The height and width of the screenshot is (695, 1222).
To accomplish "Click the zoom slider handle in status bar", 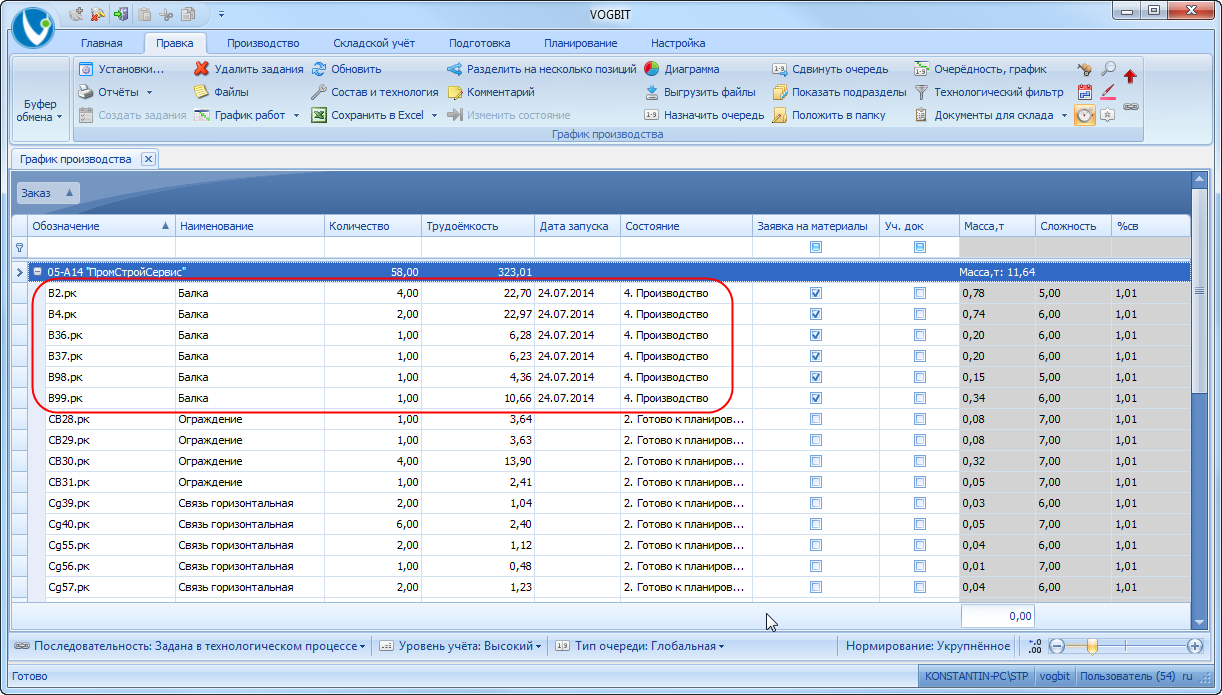I will (x=1092, y=646).
